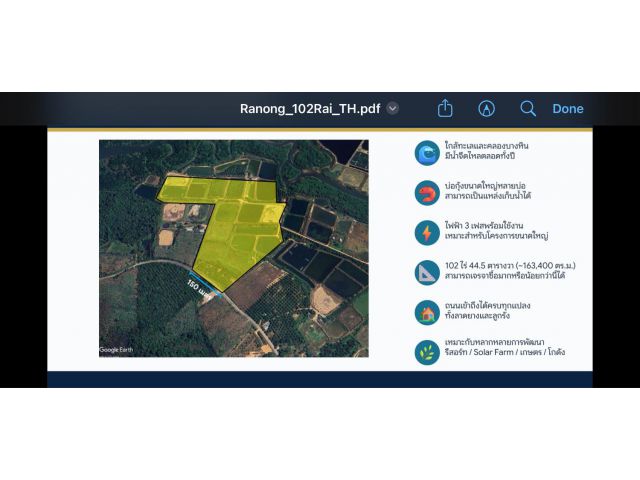This screenshot has height=480, width=640.
Task: Click the 3-phase electricity description text
Action: 496,231
